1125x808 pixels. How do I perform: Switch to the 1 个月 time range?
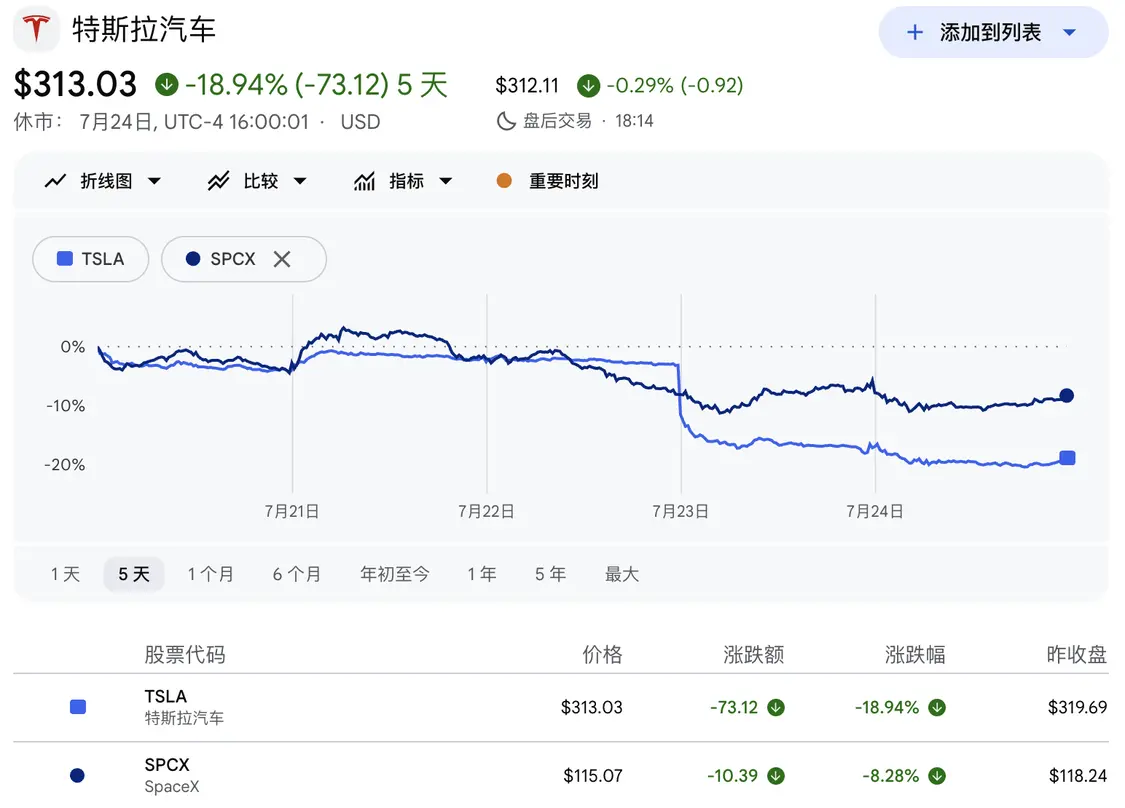[x=211, y=574]
